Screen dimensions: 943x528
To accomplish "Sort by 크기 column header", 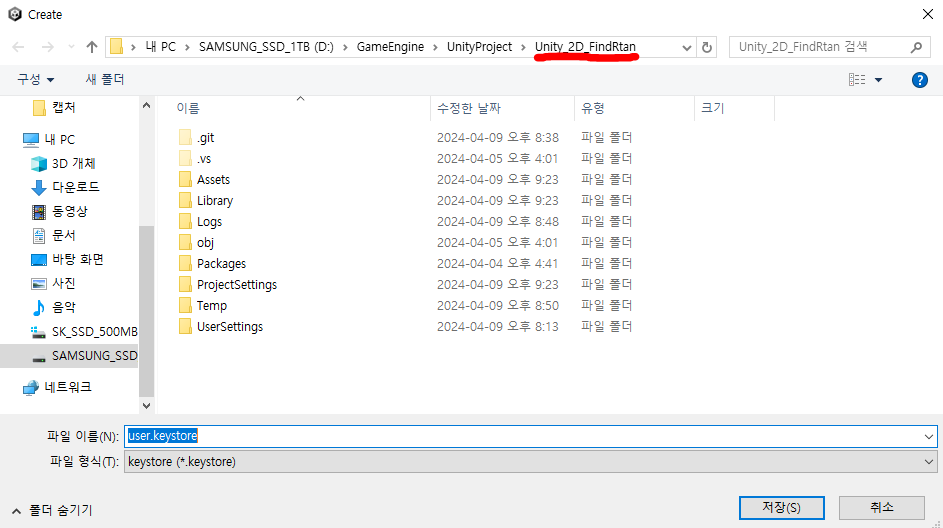I will click(713, 108).
